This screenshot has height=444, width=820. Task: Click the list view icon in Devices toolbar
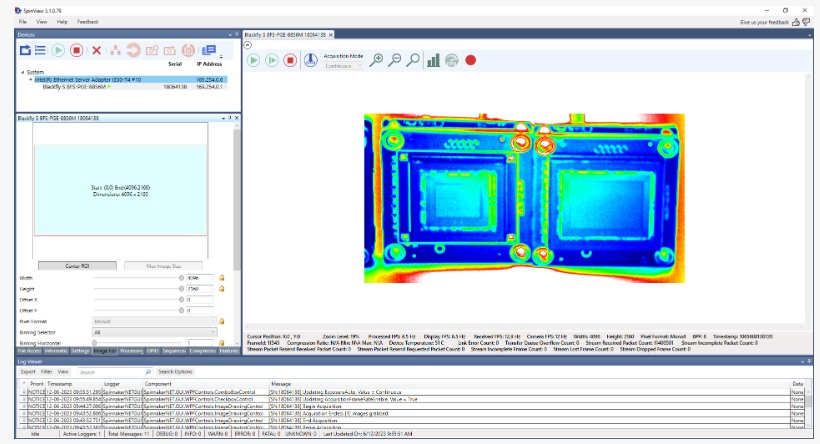40,50
